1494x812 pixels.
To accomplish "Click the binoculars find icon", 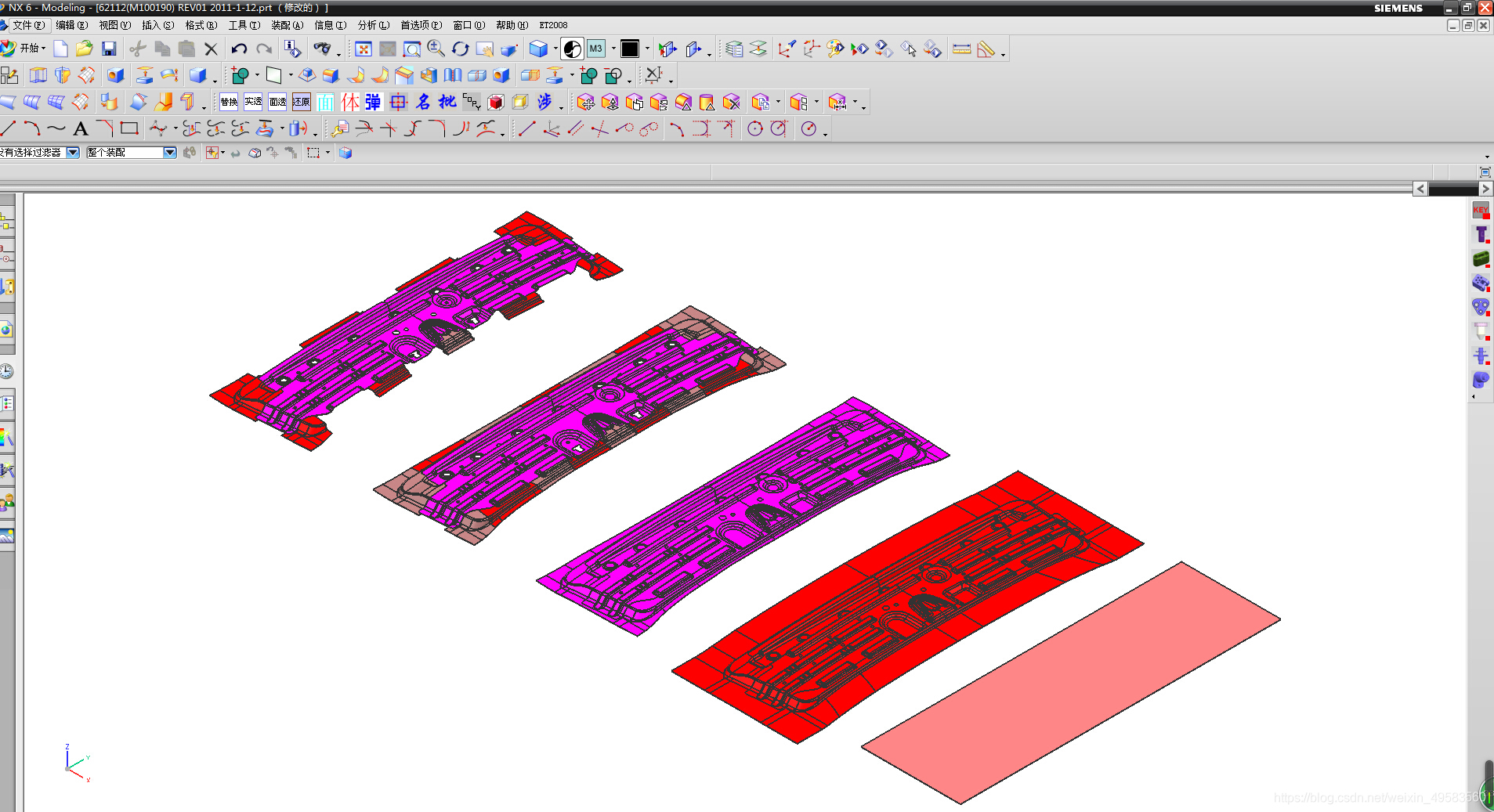I will pyautogui.click(x=322, y=49).
